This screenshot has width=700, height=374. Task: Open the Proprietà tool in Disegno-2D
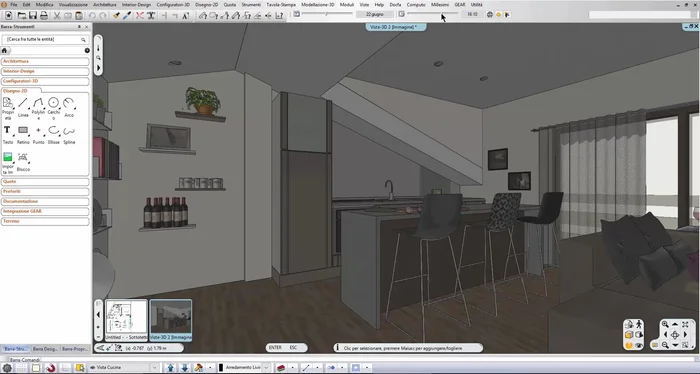pyautogui.click(x=8, y=108)
